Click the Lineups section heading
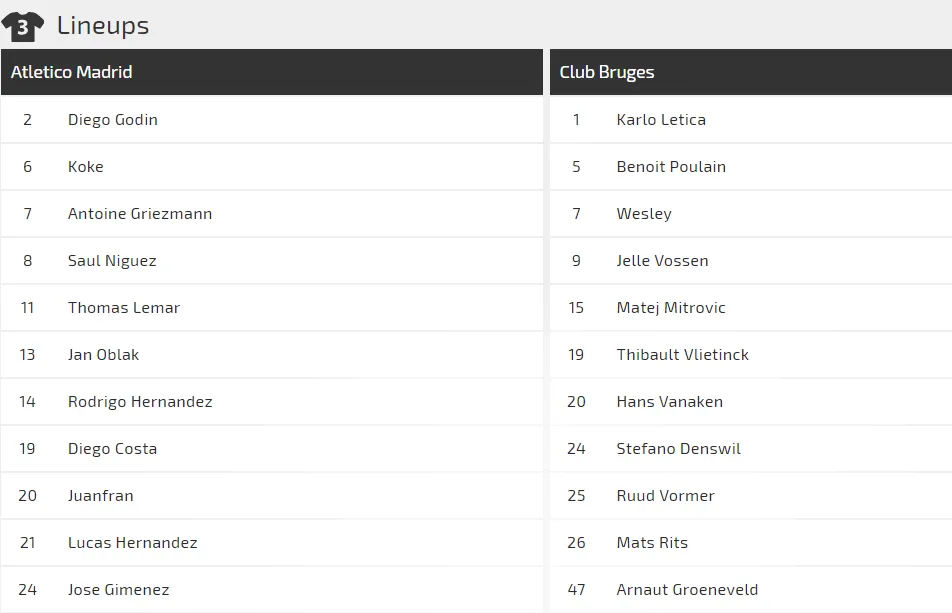The width and height of the screenshot is (952, 613). click(x=103, y=25)
